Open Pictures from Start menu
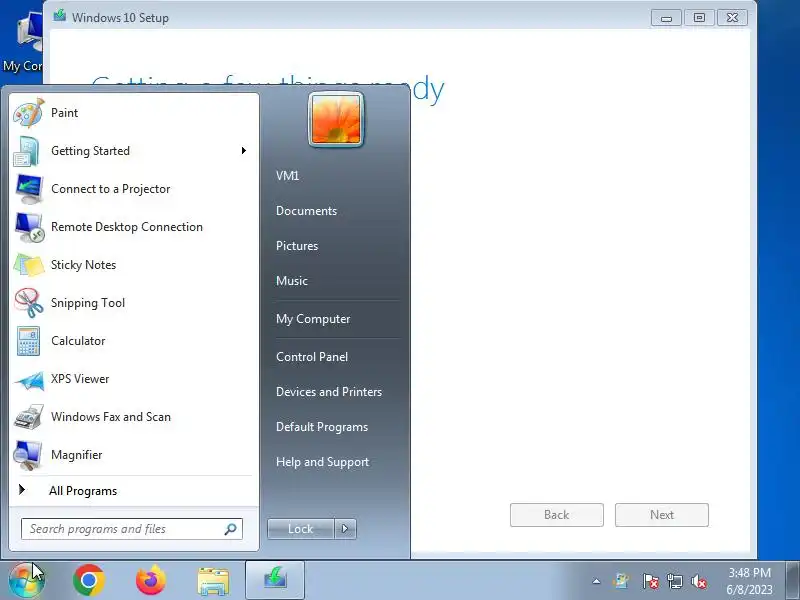Image resolution: width=800 pixels, height=600 pixels. coord(297,246)
